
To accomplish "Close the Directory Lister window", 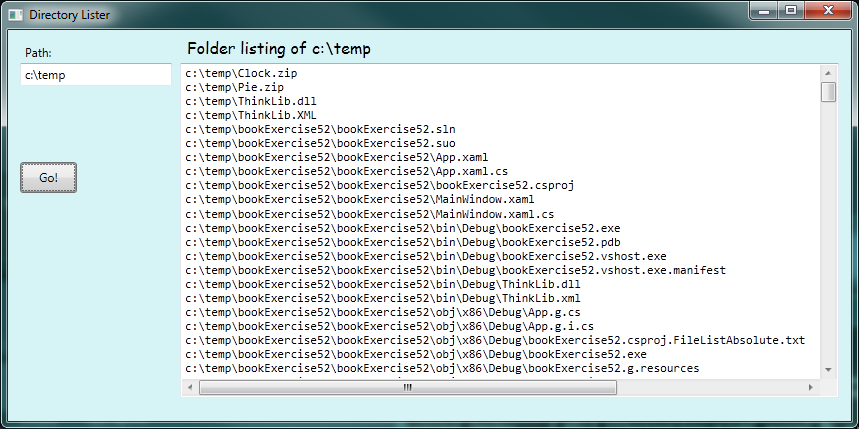I will [828, 11].
